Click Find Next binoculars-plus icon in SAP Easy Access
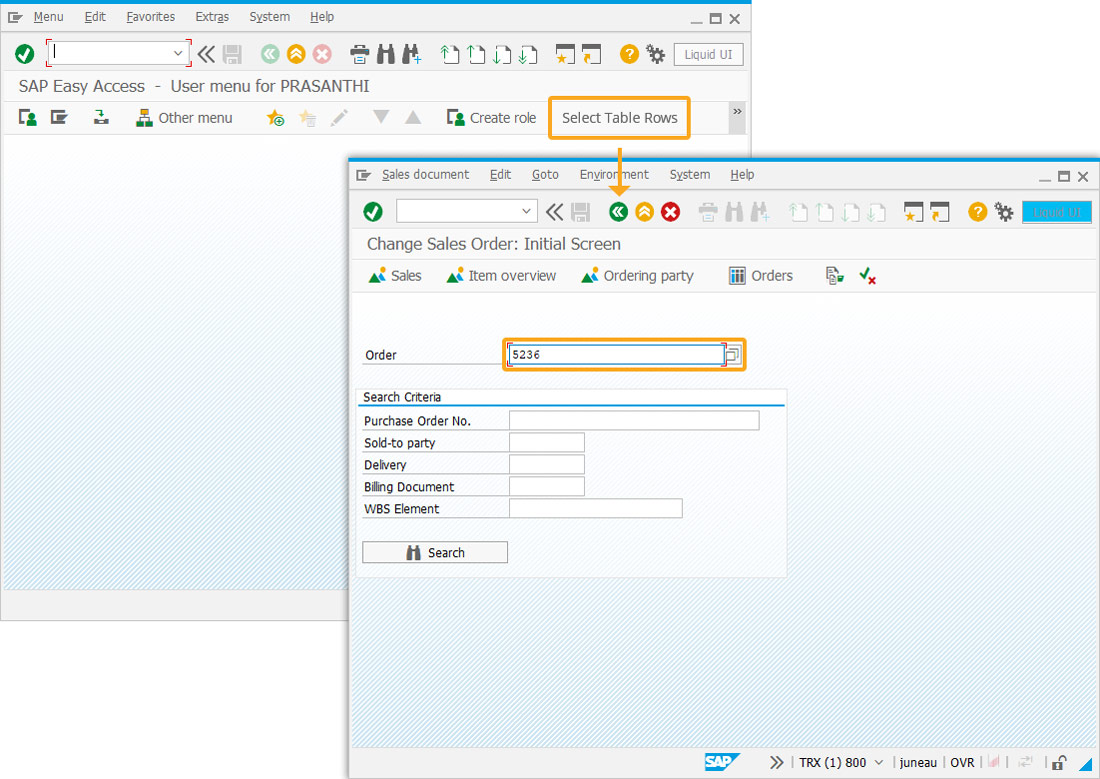 point(411,54)
